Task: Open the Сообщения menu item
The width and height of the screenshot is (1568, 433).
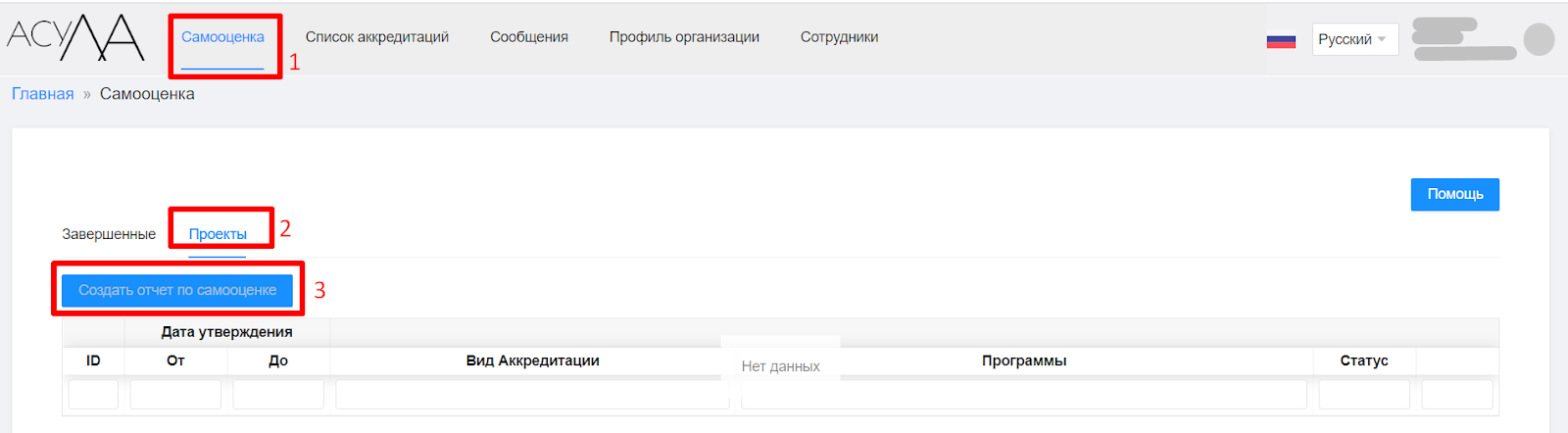Action: pos(529,37)
